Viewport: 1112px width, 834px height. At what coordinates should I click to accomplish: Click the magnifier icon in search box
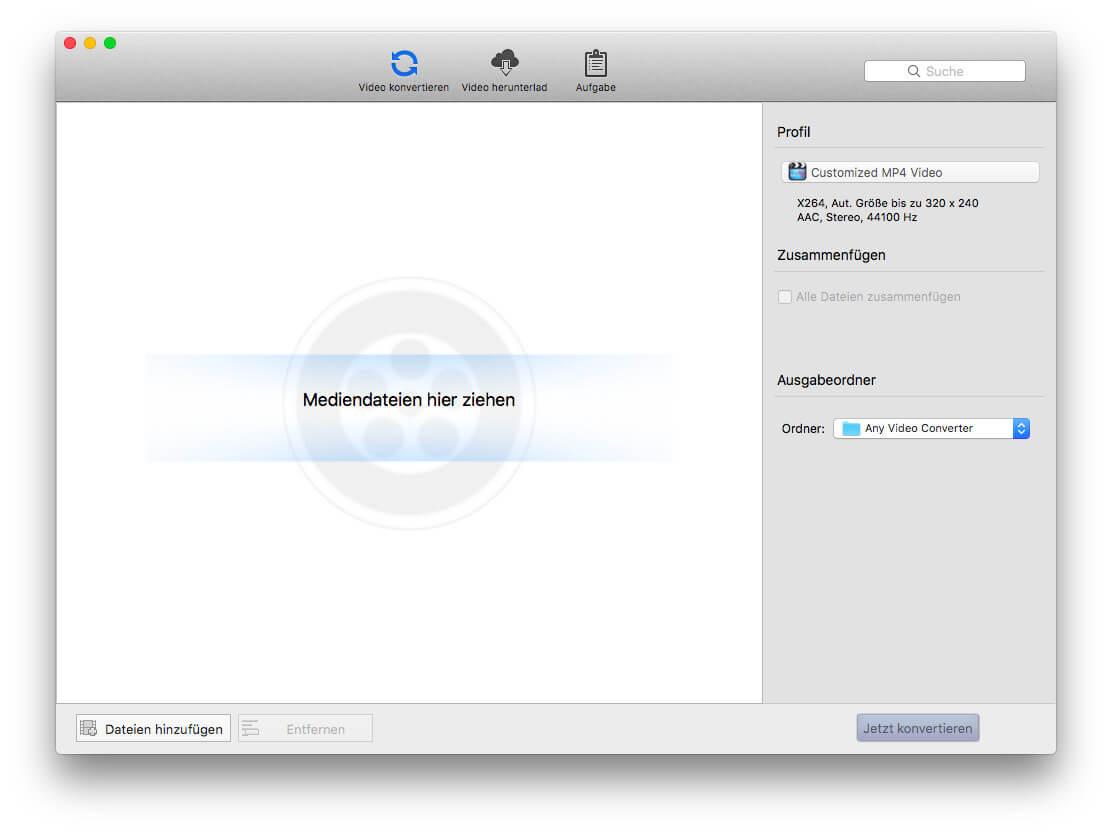tap(913, 71)
